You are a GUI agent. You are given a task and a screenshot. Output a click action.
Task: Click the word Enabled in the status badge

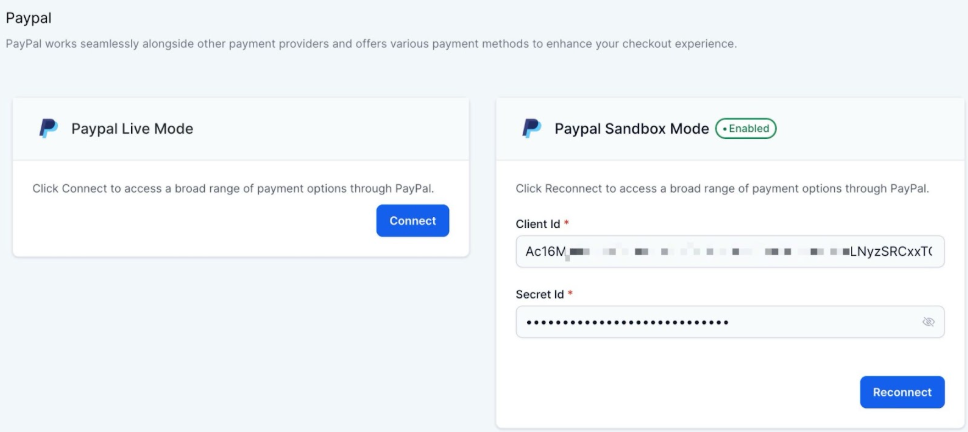pos(750,129)
